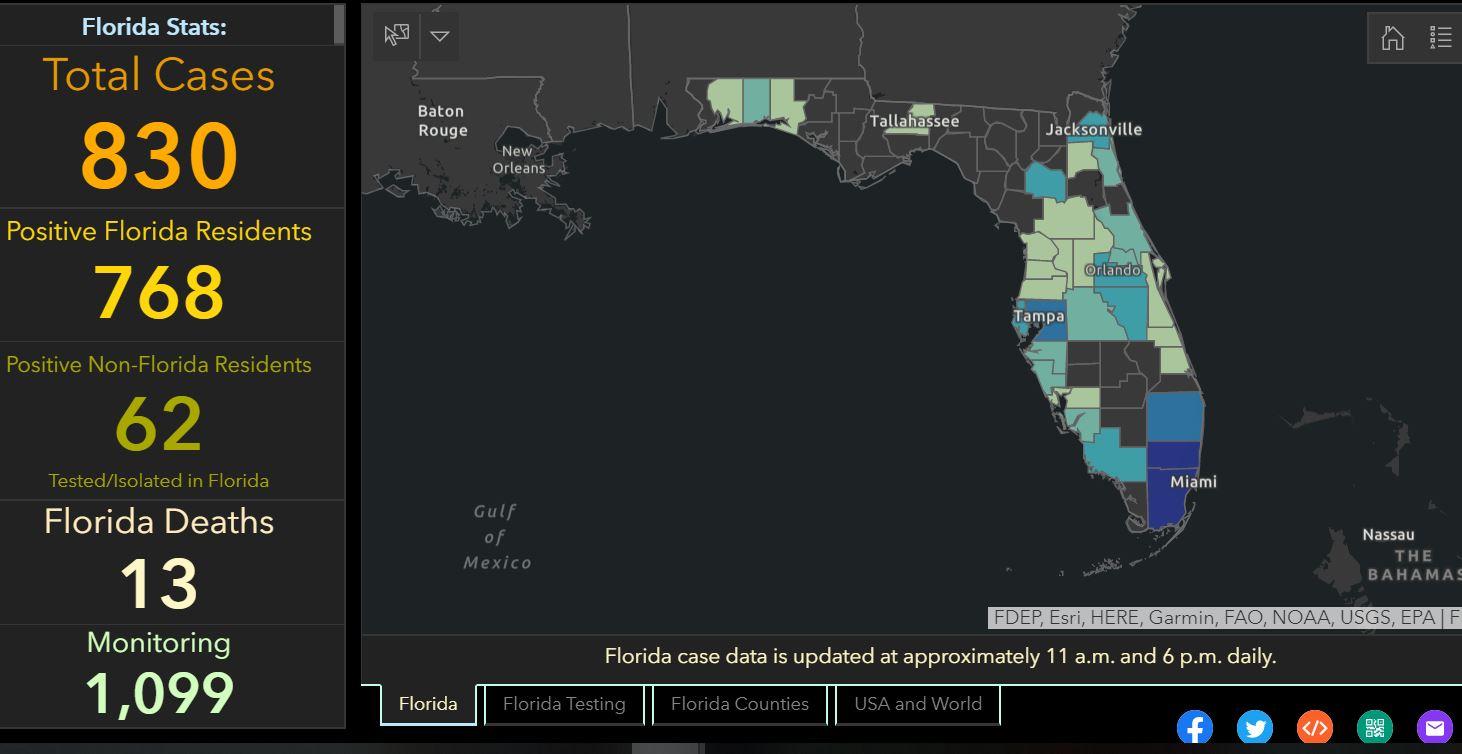Share dashboard on Twitter
This screenshot has width=1462, height=754.
[x=1254, y=727]
